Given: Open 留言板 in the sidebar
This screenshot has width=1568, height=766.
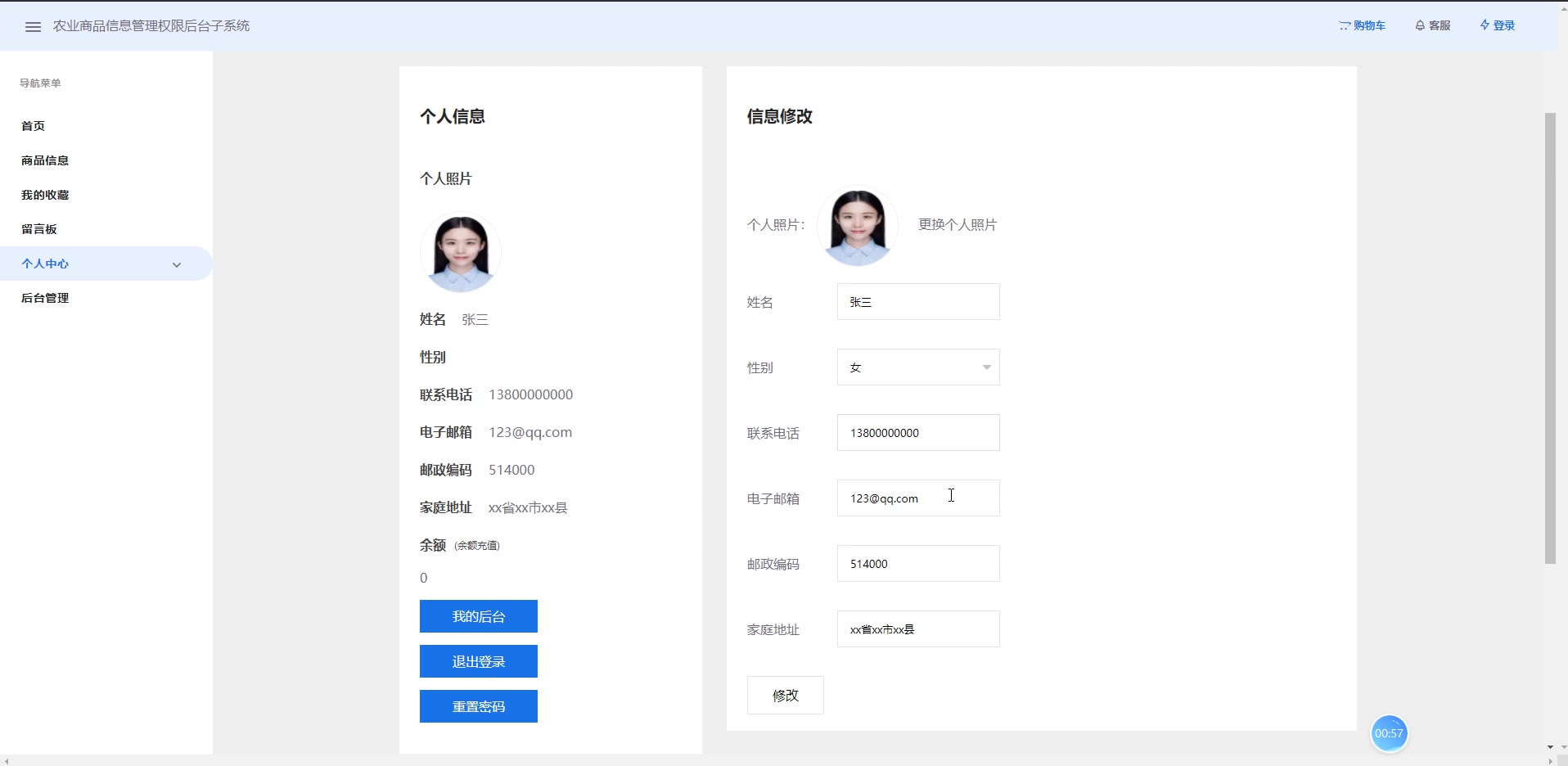Looking at the screenshot, I should (x=39, y=229).
